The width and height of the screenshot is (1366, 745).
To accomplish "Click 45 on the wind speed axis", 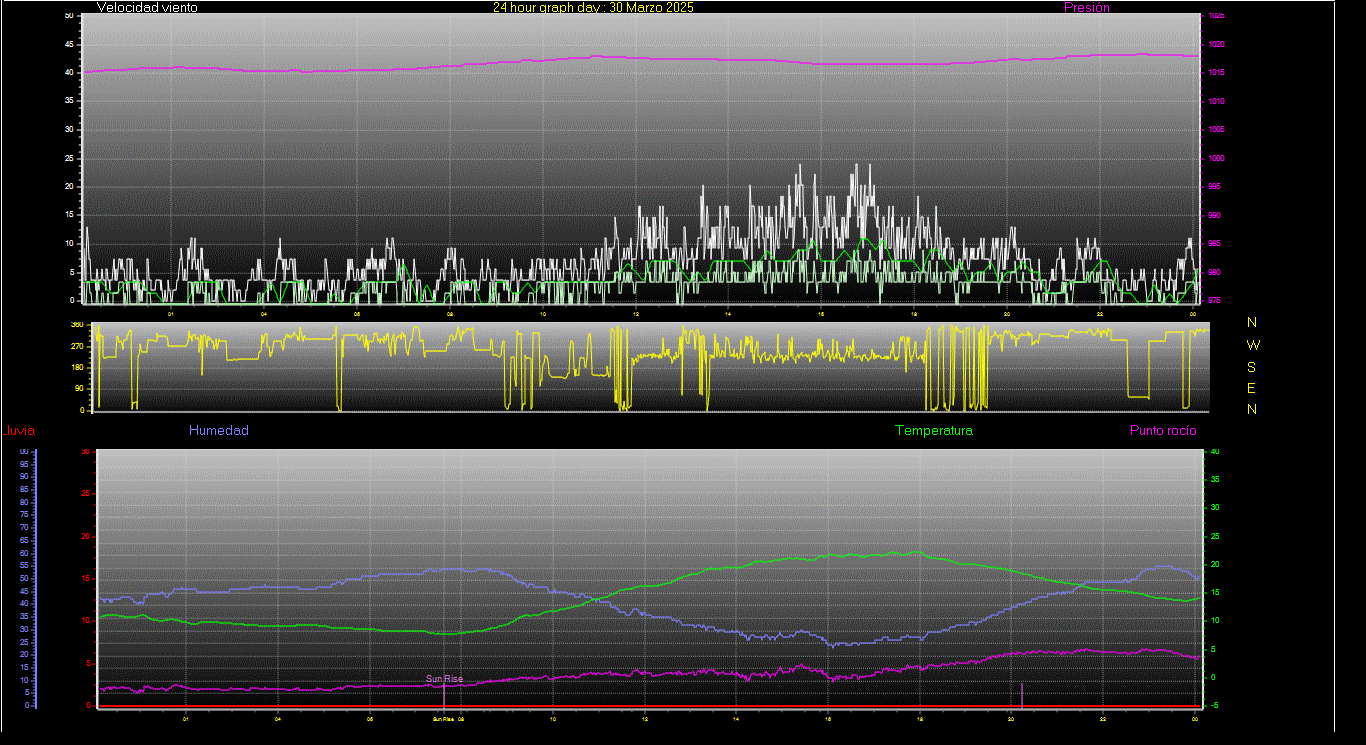I will pyautogui.click(x=69, y=44).
